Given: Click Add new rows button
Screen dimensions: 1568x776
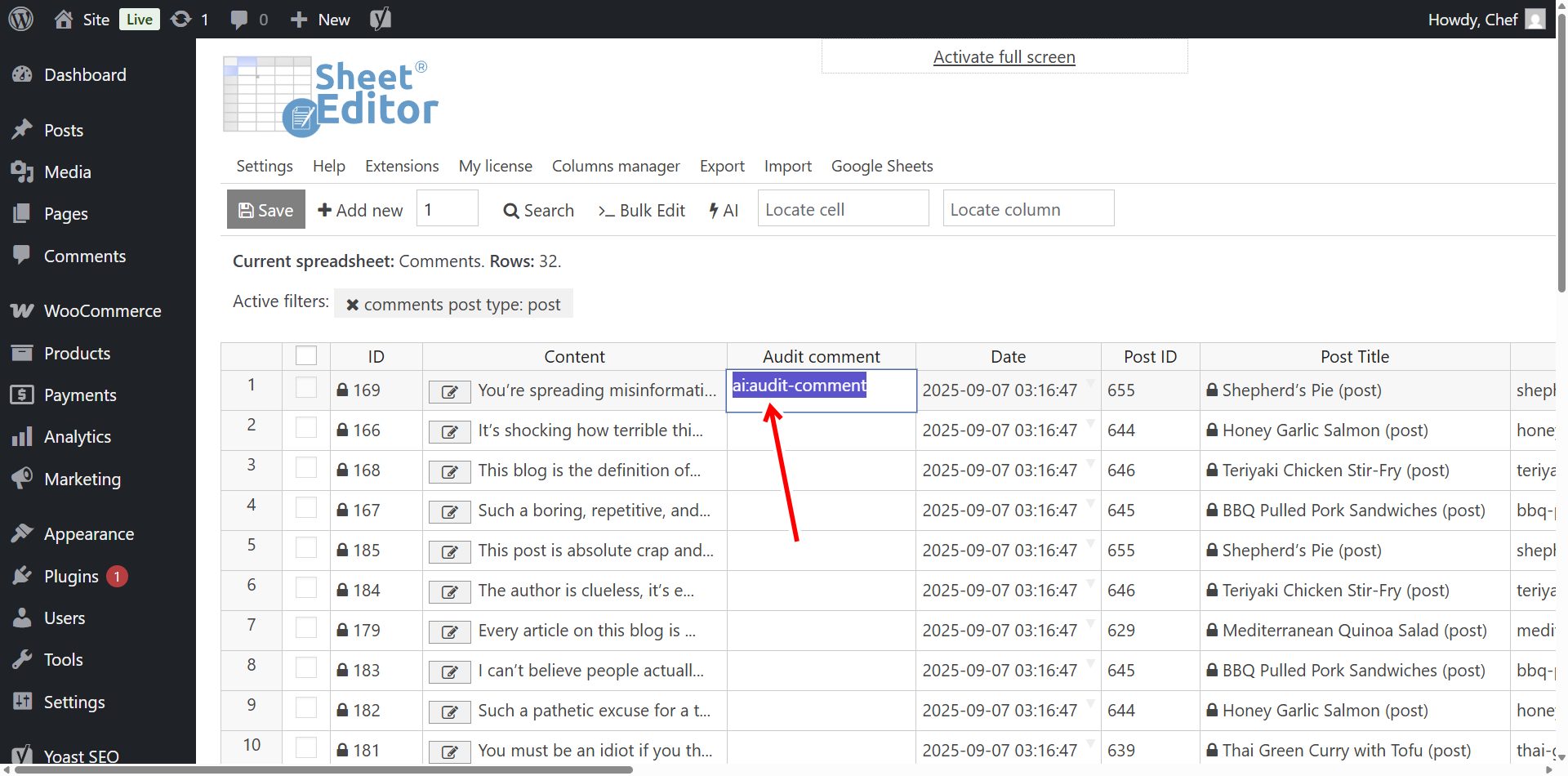Looking at the screenshot, I should pos(360,210).
